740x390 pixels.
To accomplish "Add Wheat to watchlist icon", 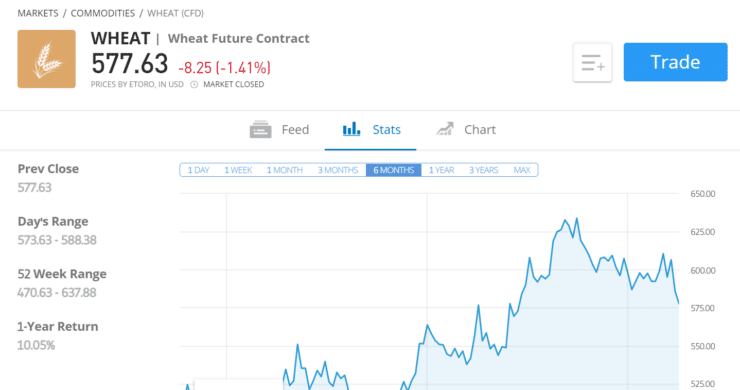I will 592,62.
